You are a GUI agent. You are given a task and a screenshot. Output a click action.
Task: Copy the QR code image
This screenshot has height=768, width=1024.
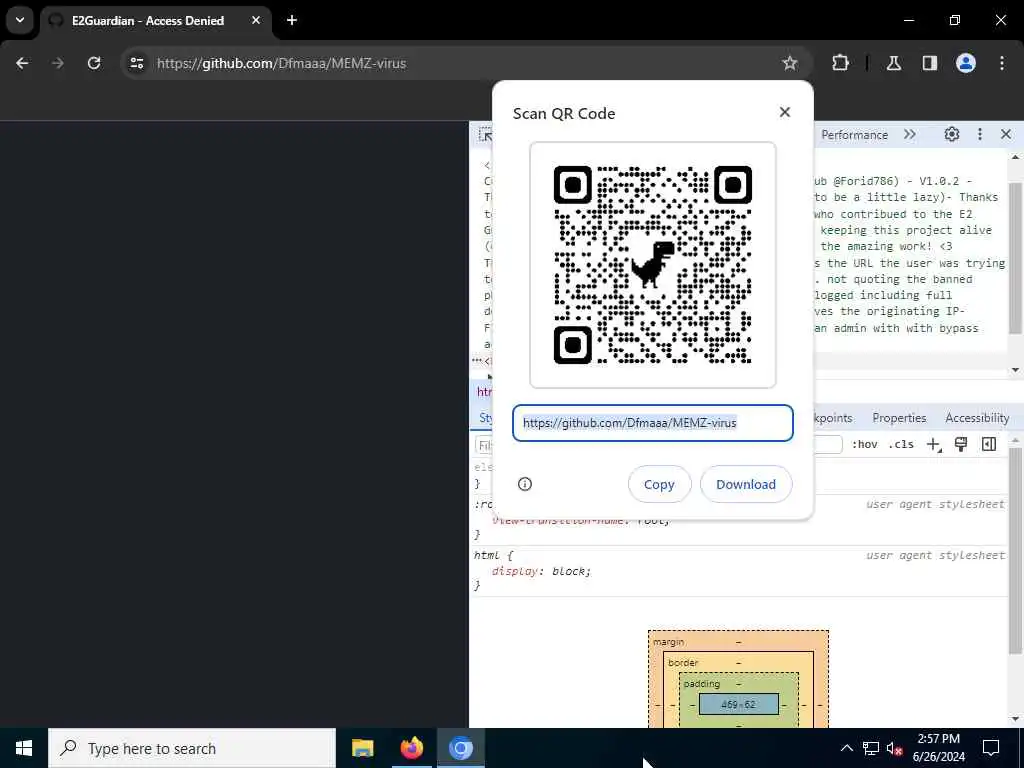click(x=659, y=484)
